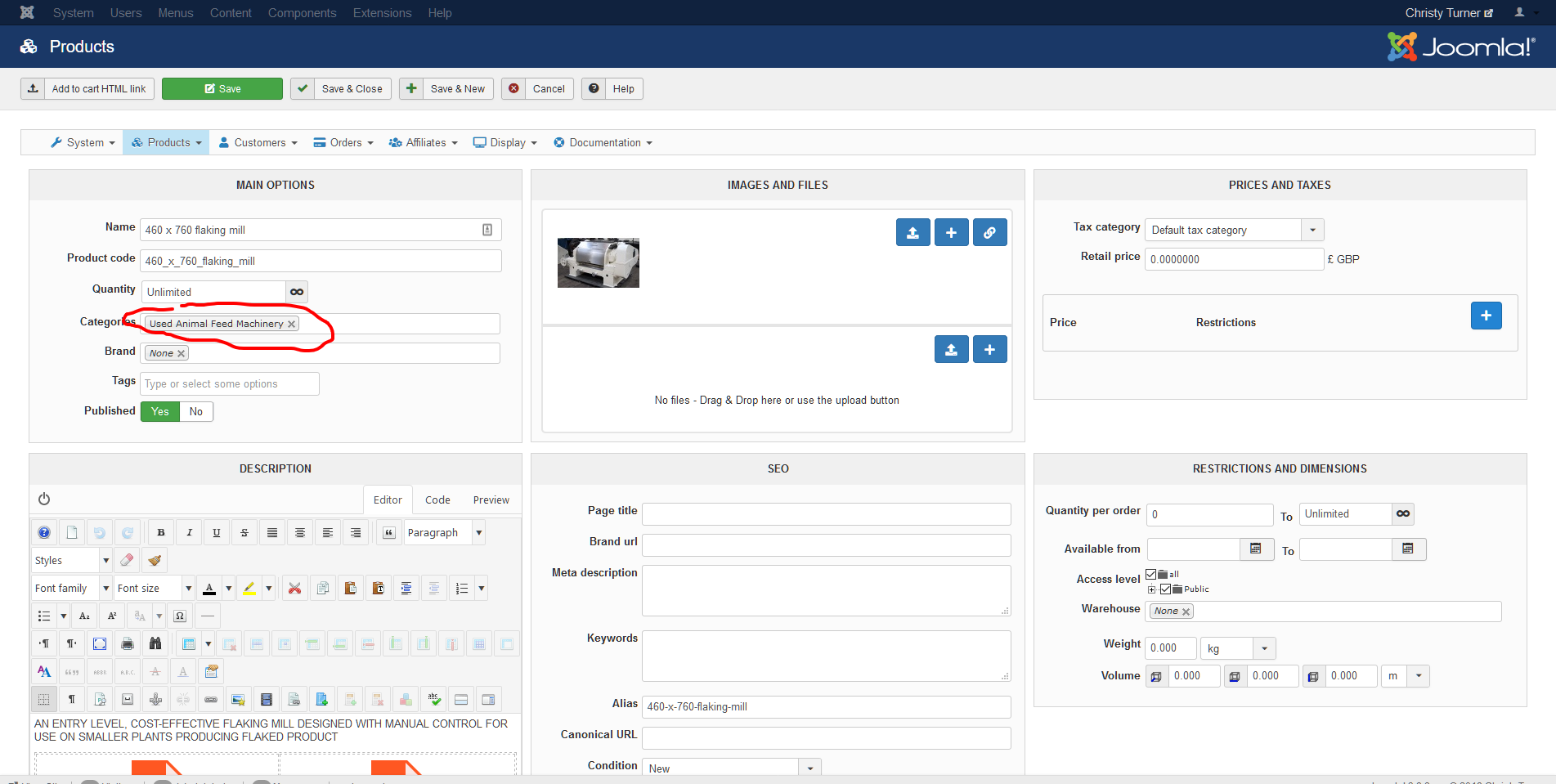
Task: Open the Products submenu in HikaShop bar
Action: pyautogui.click(x=167, y=142)
